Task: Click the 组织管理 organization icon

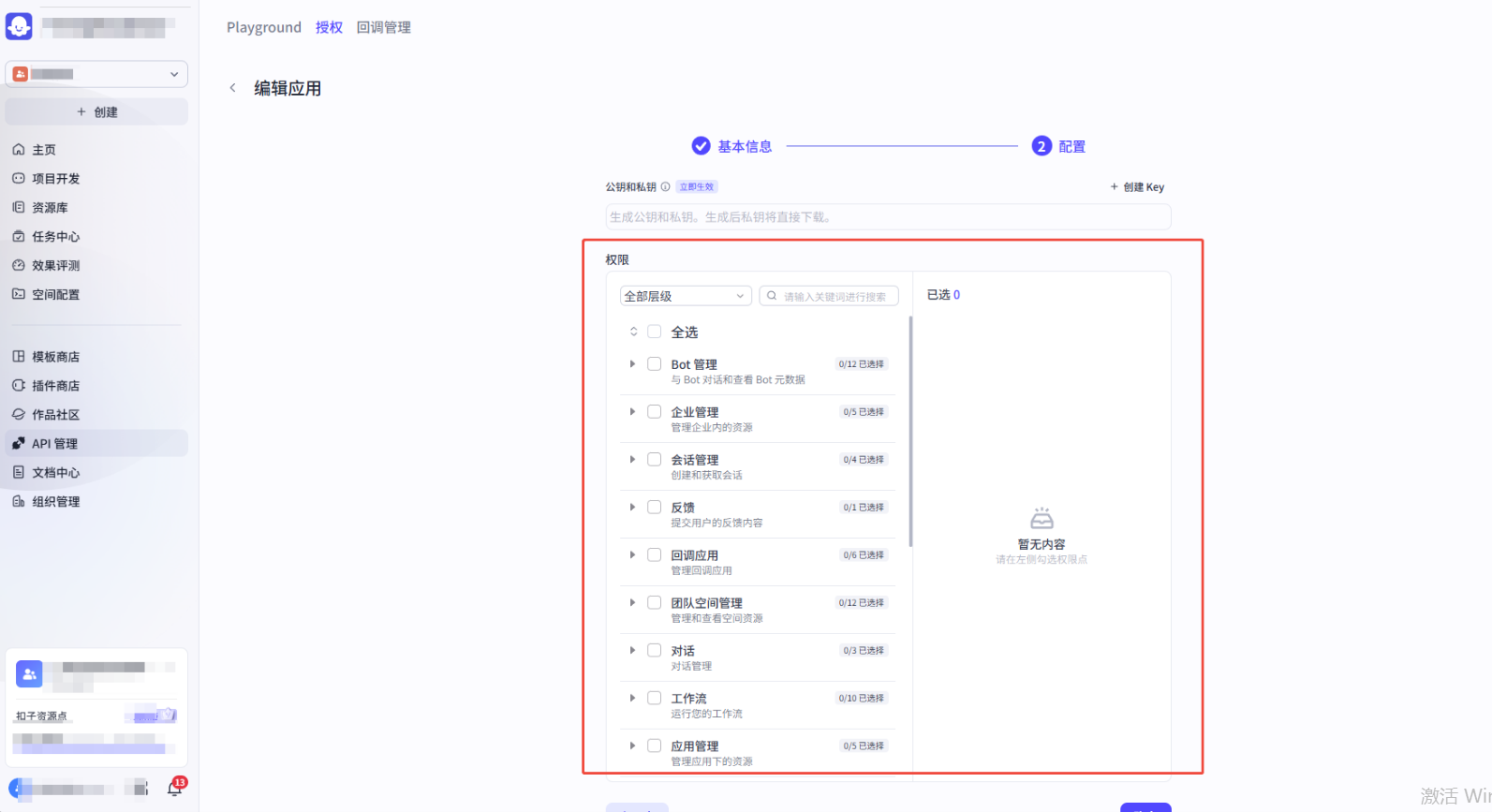Action: click(19, 502)
